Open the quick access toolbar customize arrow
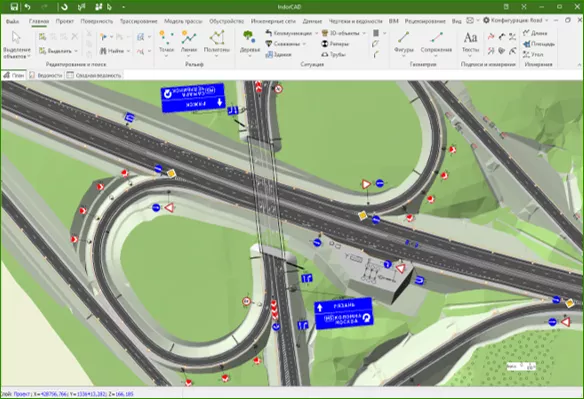The height and width of the screenshot is (399, 584). (x=123, y=7)
